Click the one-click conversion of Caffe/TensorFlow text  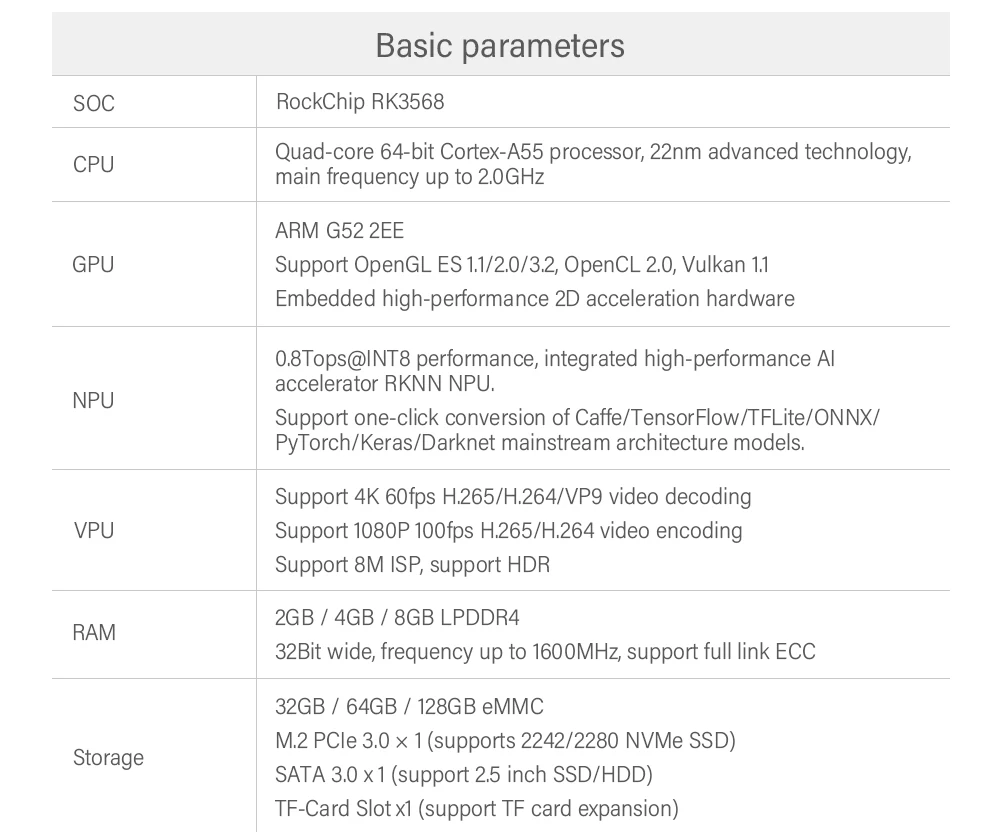tap(577, 430)
